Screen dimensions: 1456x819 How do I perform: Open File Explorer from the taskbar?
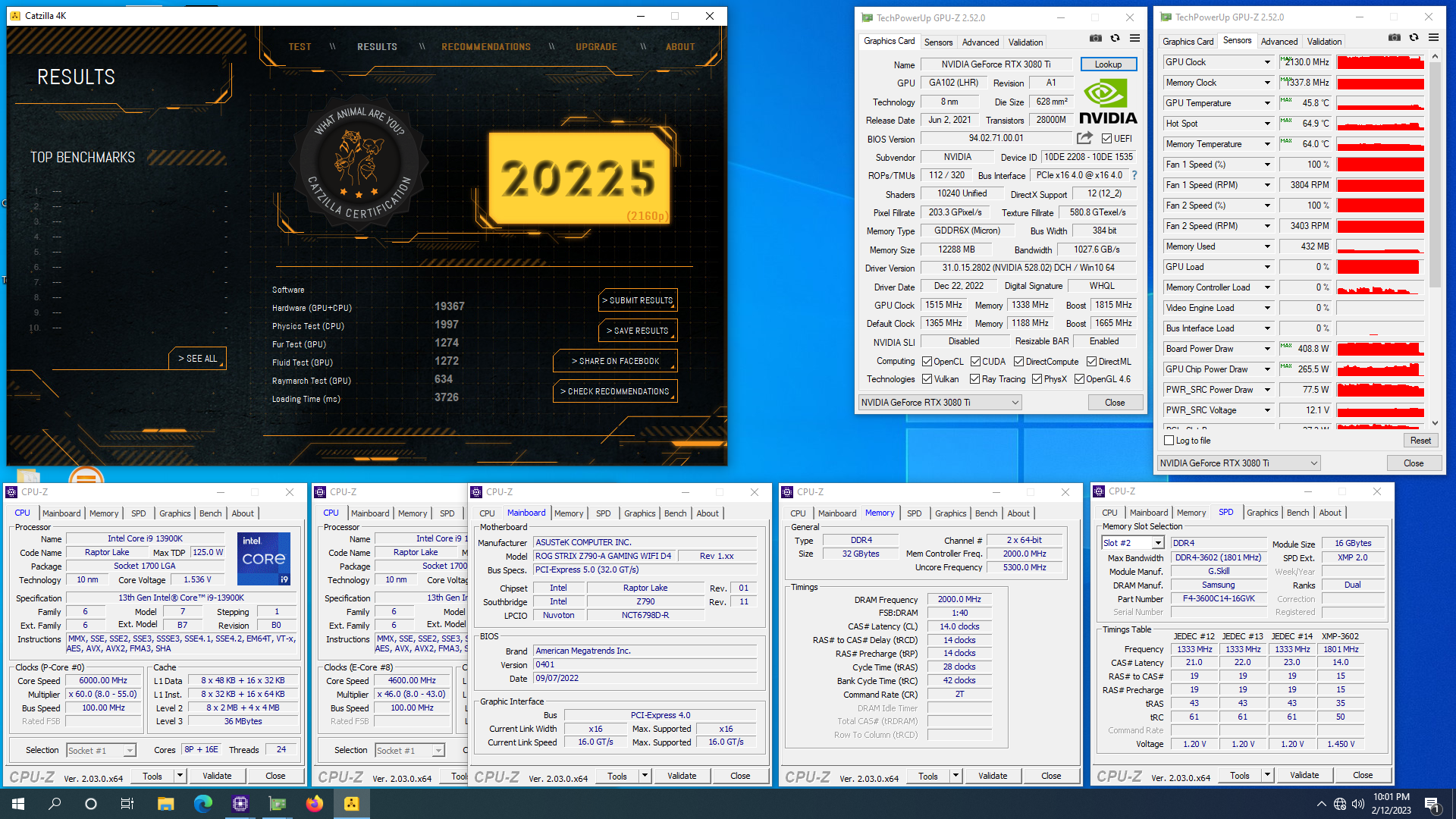(165, 804)
